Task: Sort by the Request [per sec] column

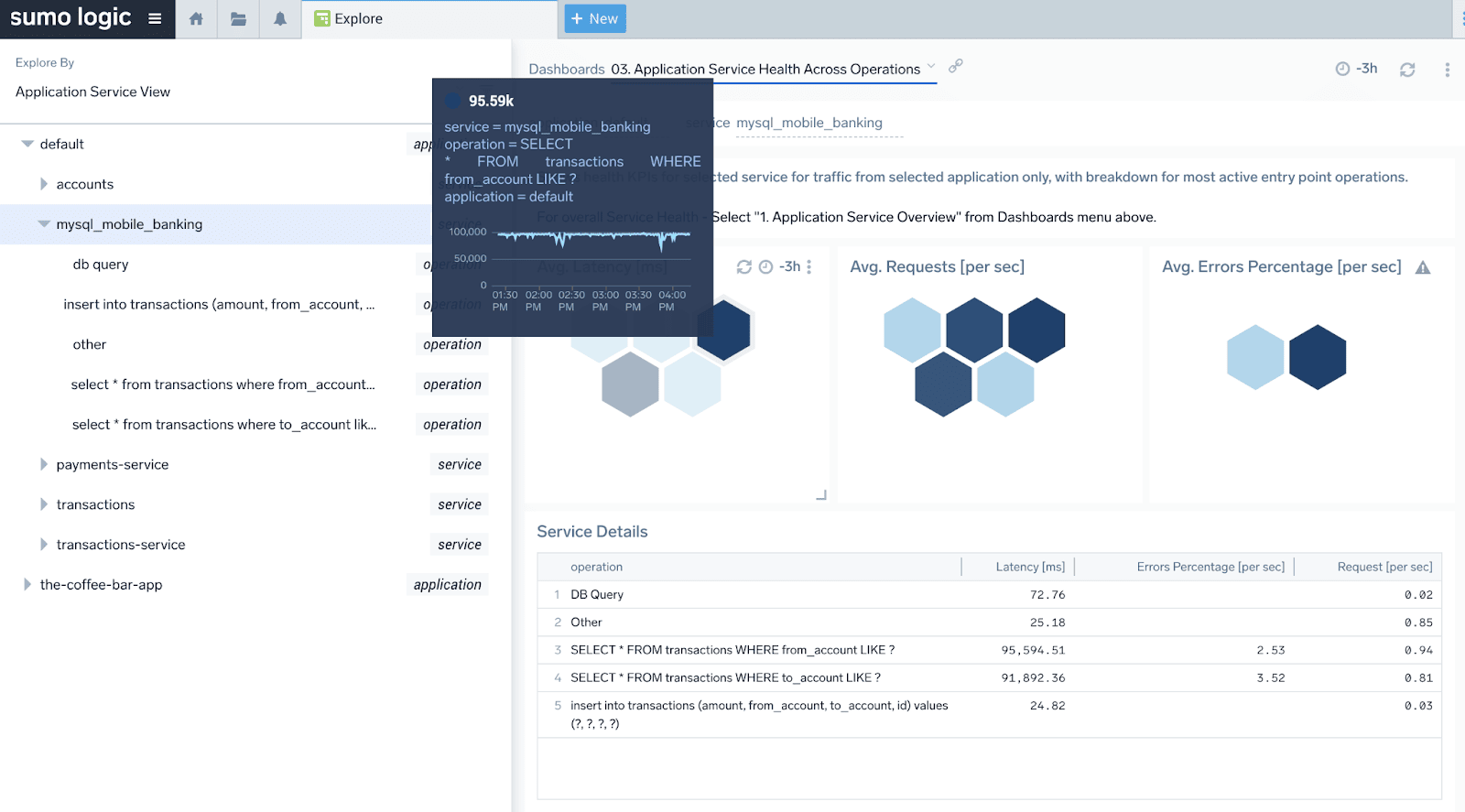Action: [1384, 567]
